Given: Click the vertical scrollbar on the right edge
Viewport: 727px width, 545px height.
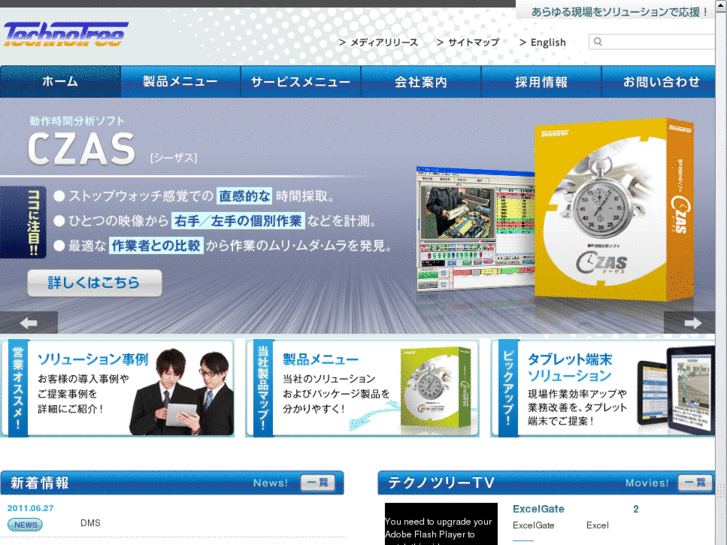Looking at the screenshot, I should click(721, 273).
